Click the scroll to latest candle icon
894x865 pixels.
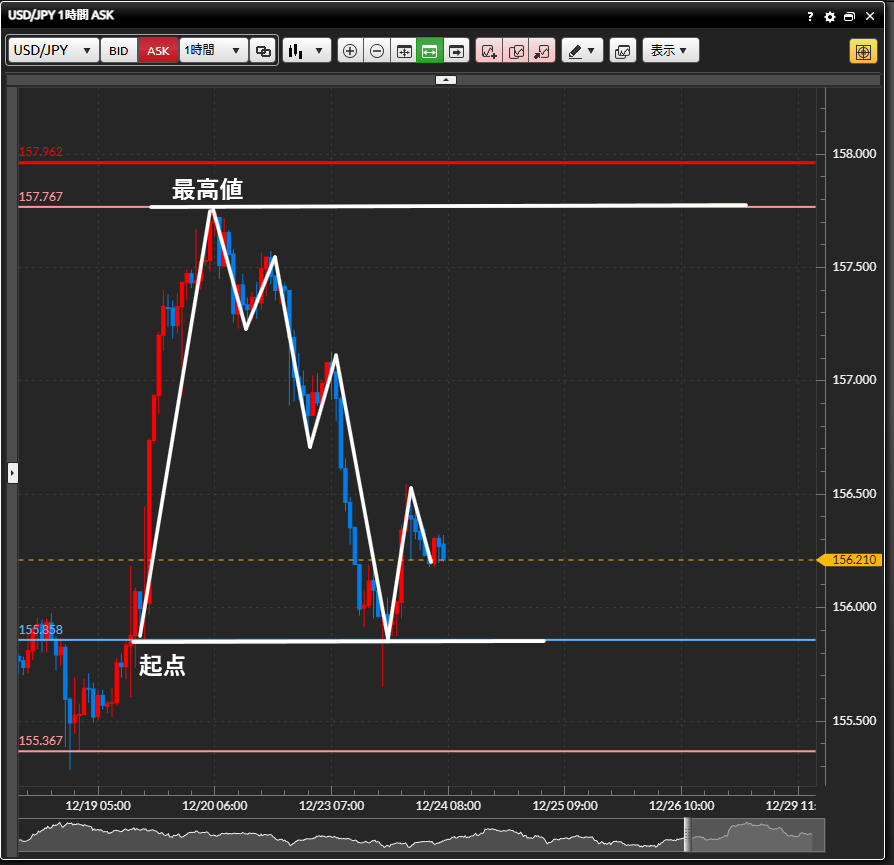click(457, 51)
